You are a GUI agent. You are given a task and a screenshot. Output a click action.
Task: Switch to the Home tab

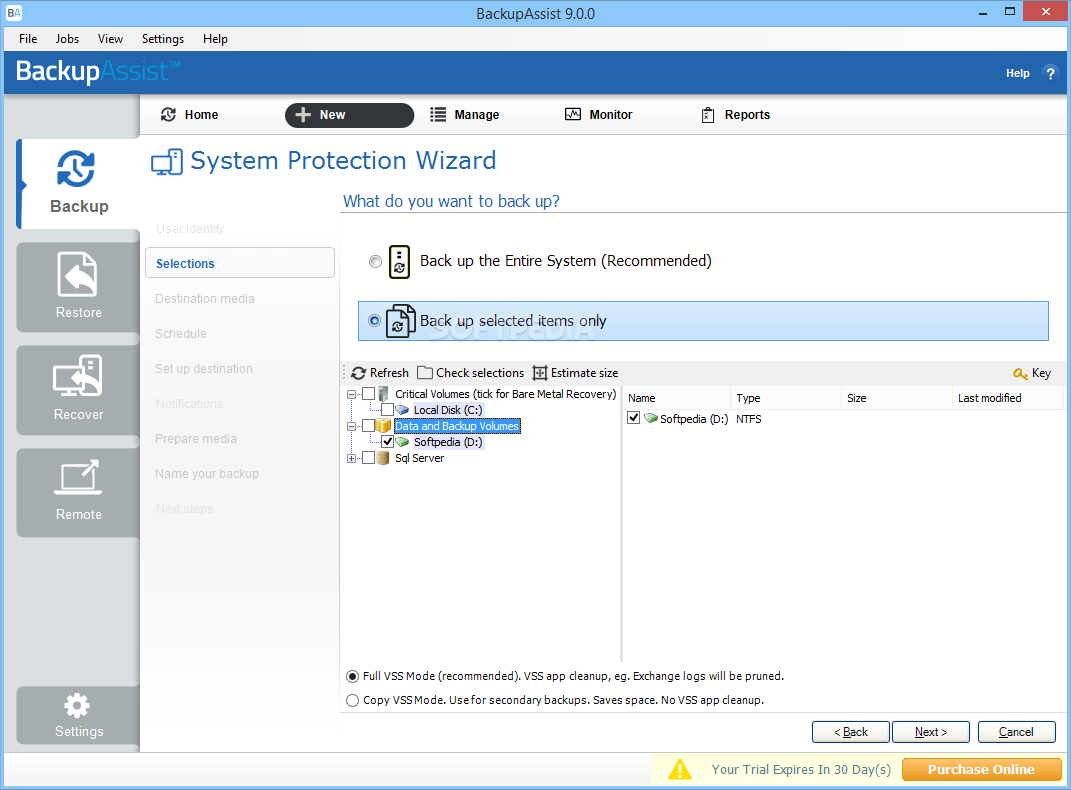coord(189,115)
